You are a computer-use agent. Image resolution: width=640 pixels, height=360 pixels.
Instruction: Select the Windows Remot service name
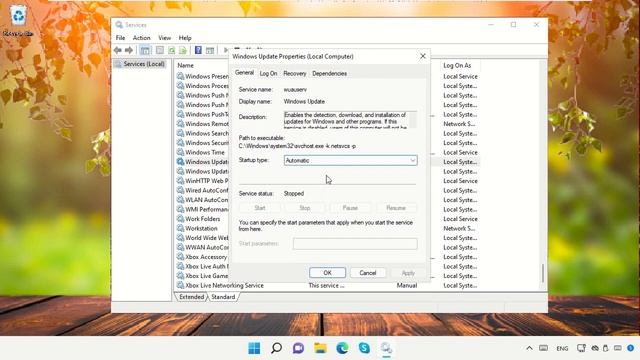click(x=207, y=124)
